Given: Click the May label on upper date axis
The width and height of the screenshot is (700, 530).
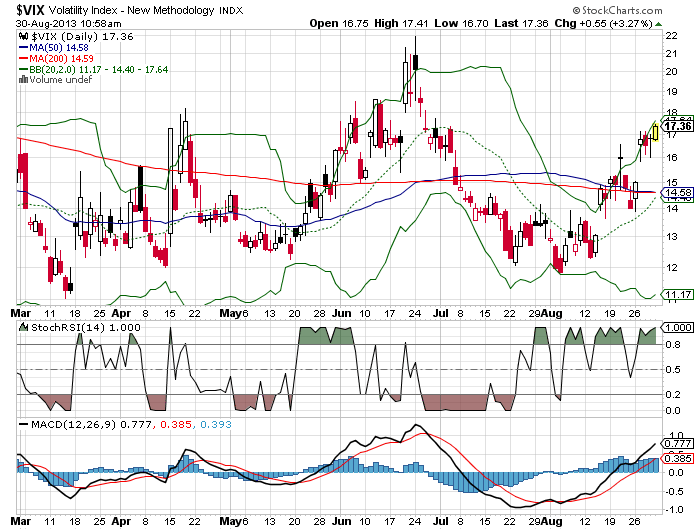Looking at the screenshot, I should 231,313.
